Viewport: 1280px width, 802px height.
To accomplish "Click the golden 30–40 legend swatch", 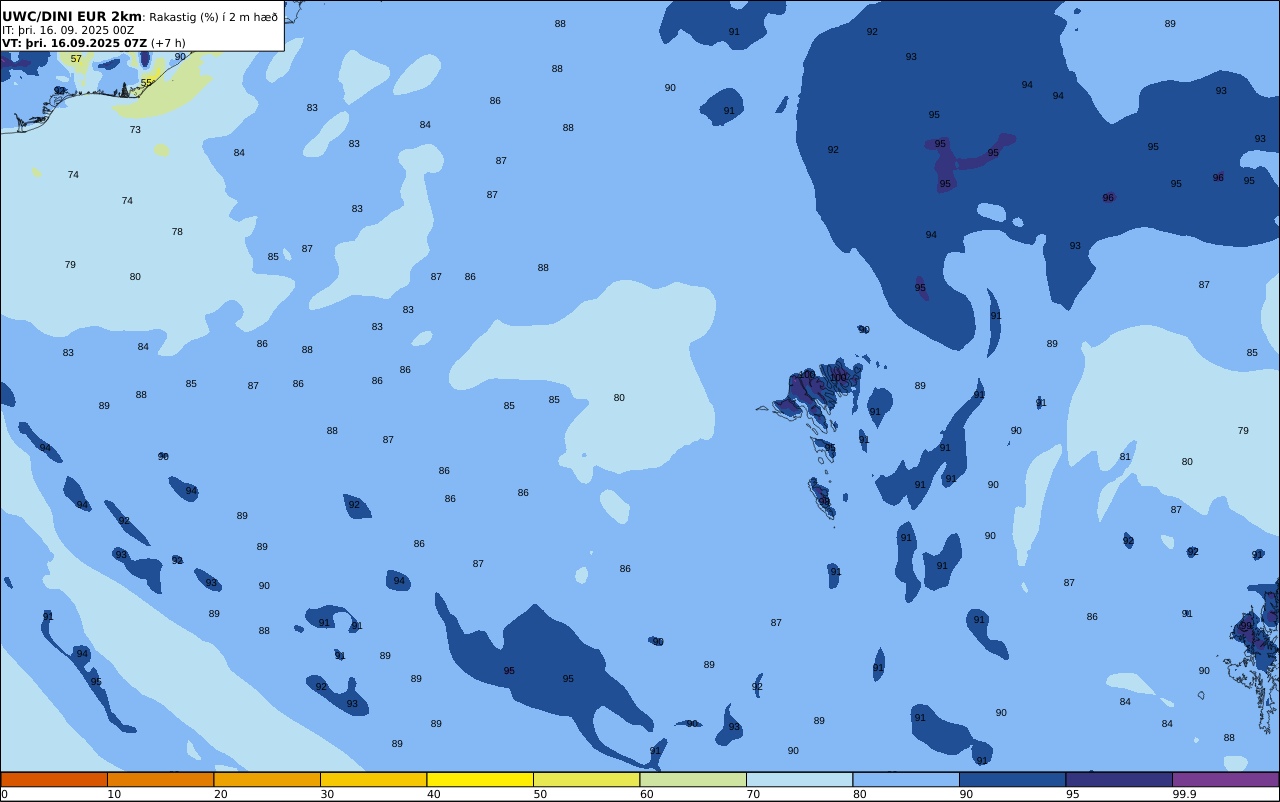I will 373,779.
